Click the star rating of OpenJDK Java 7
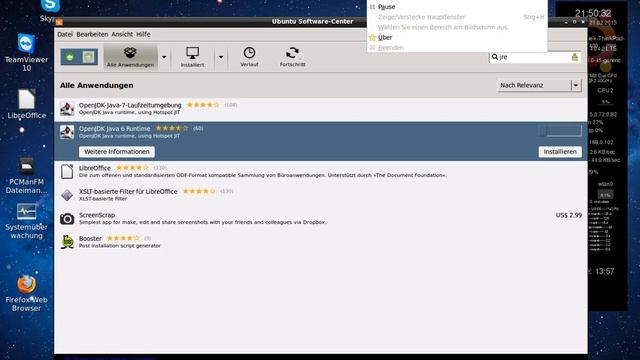The image size is (640, 360). [203, 105]
